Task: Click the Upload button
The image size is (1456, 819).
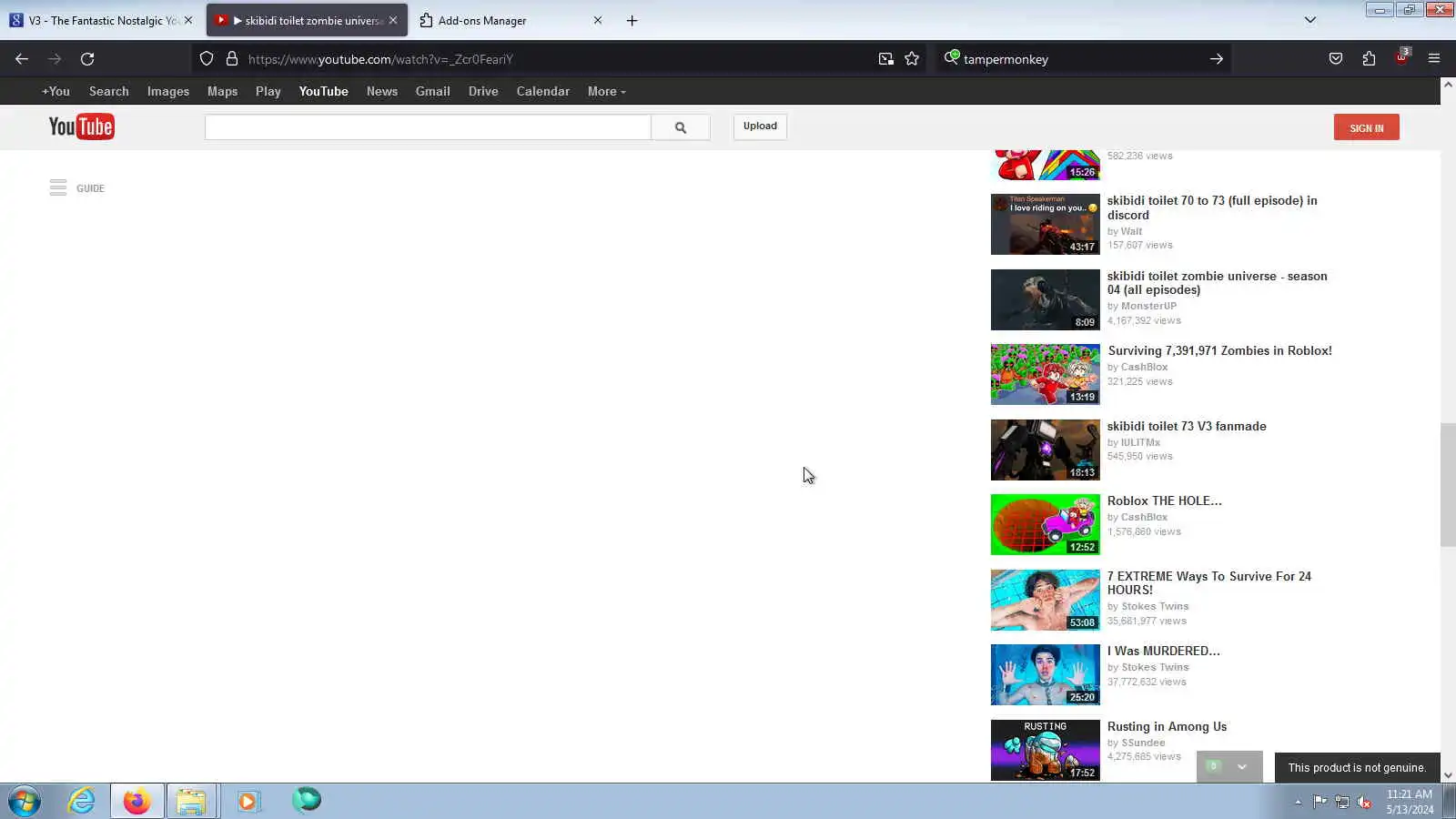Action: [760, 126]
